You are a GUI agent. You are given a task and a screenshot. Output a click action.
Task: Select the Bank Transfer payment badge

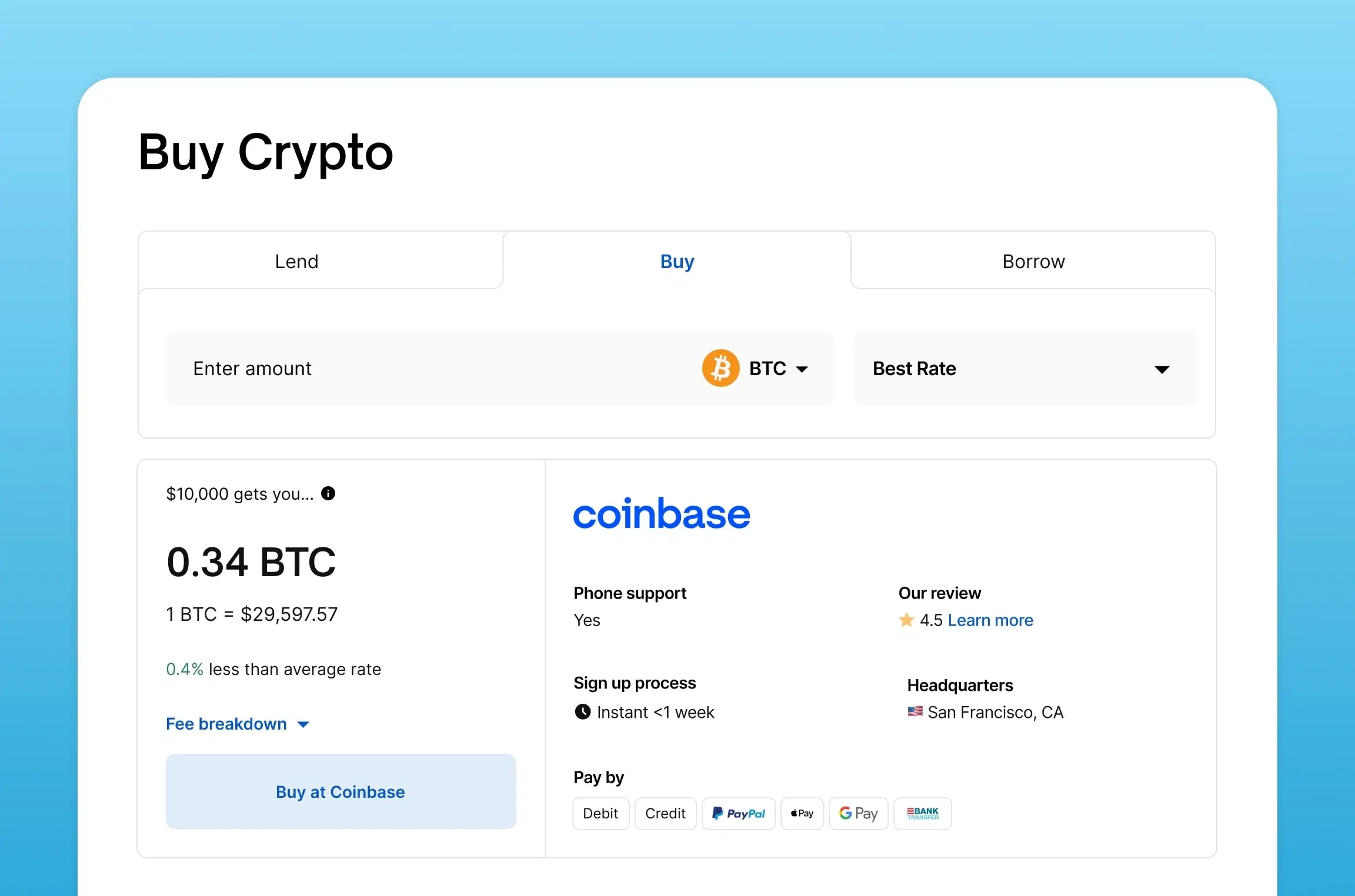coord(923,813)
